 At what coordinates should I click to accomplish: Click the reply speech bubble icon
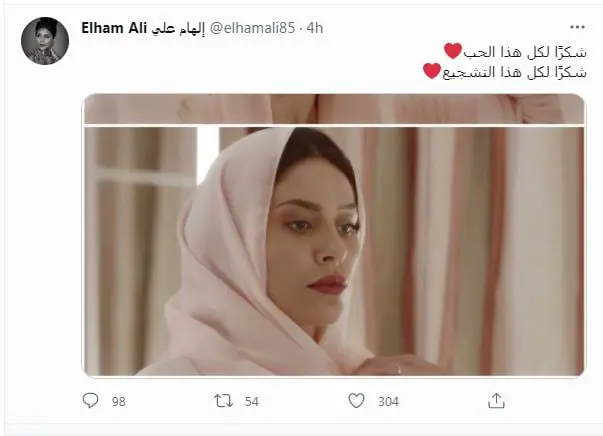pyautogui.click(x=90, y=401)
